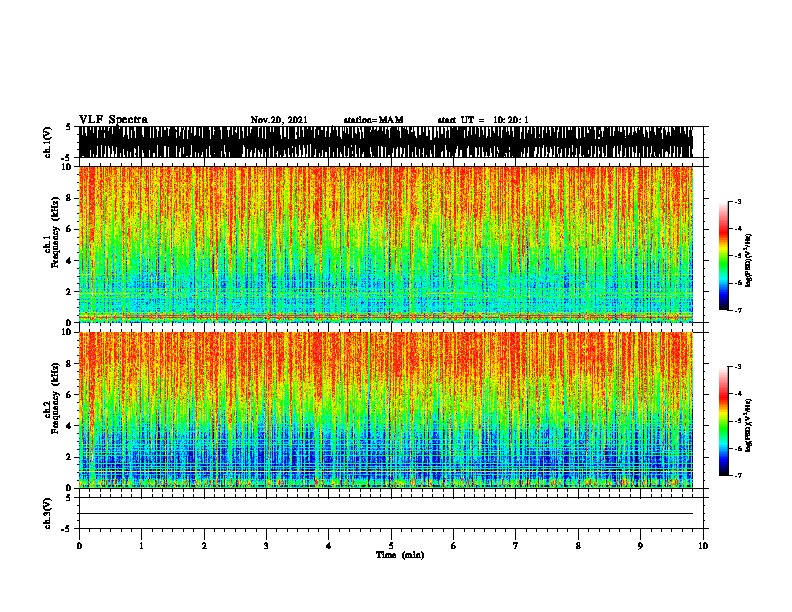
Task: Click the "Time (min)" axis label
Action: coord(400,555)
